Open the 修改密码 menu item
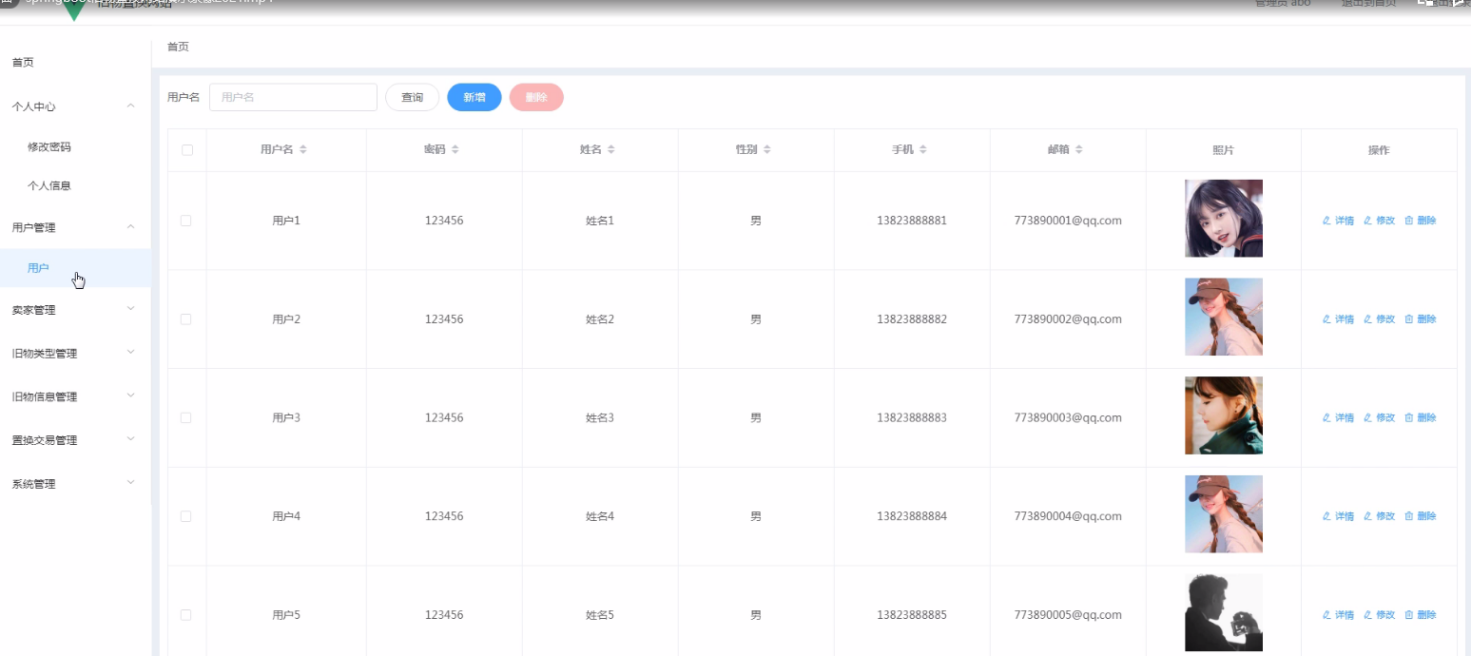 point(49,147)
